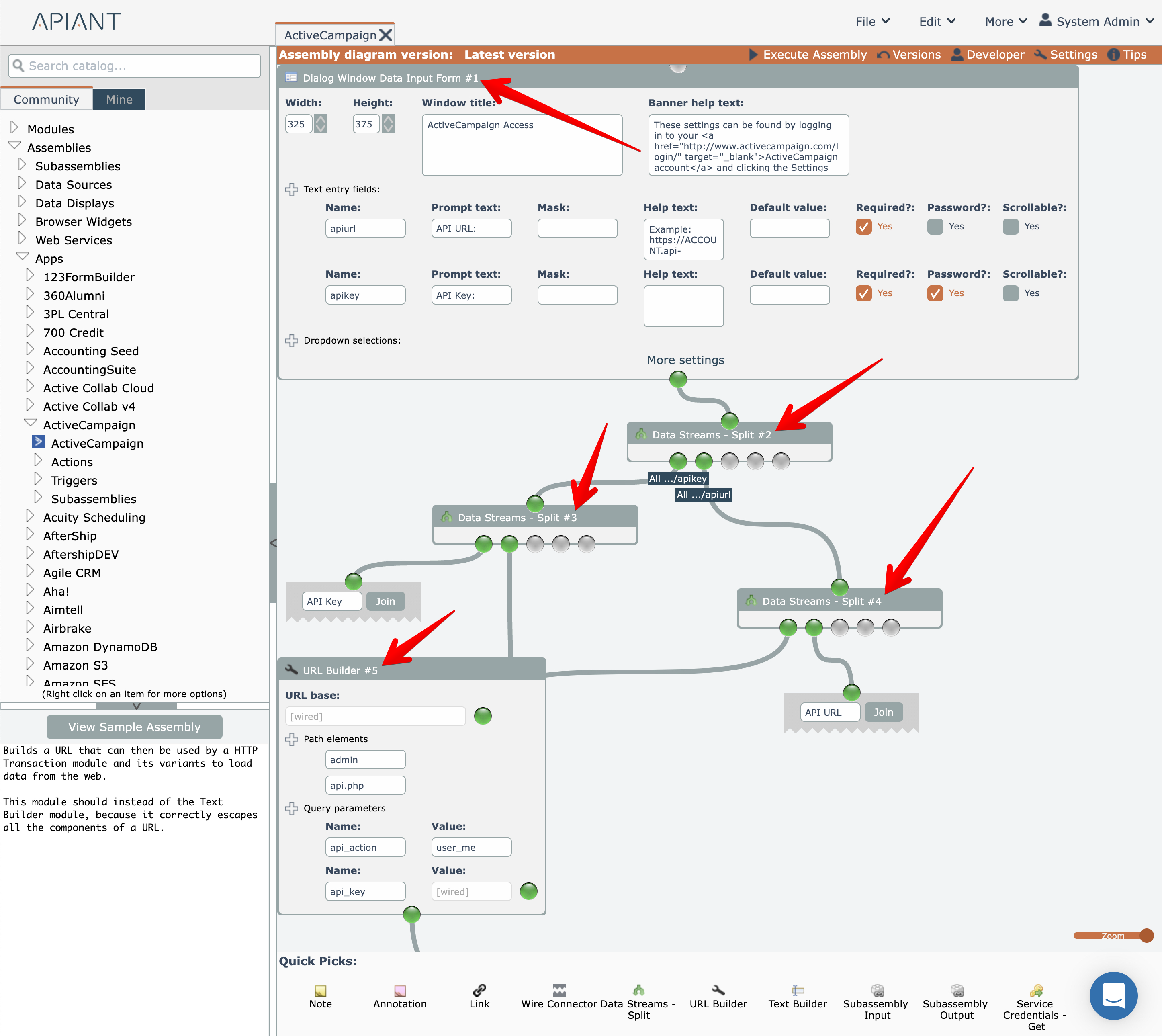The width and height of the screenshot is (1162, 1036).
Task: Adjust the Zoom slider handle
Action: (1147, 935)
